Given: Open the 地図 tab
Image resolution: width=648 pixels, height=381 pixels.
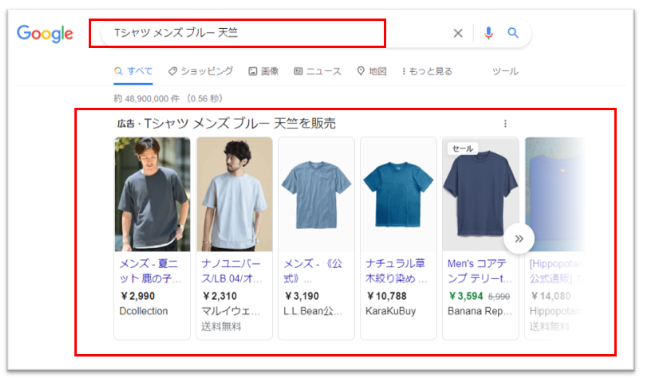Looking at the screenshot, I should (372, 71).
